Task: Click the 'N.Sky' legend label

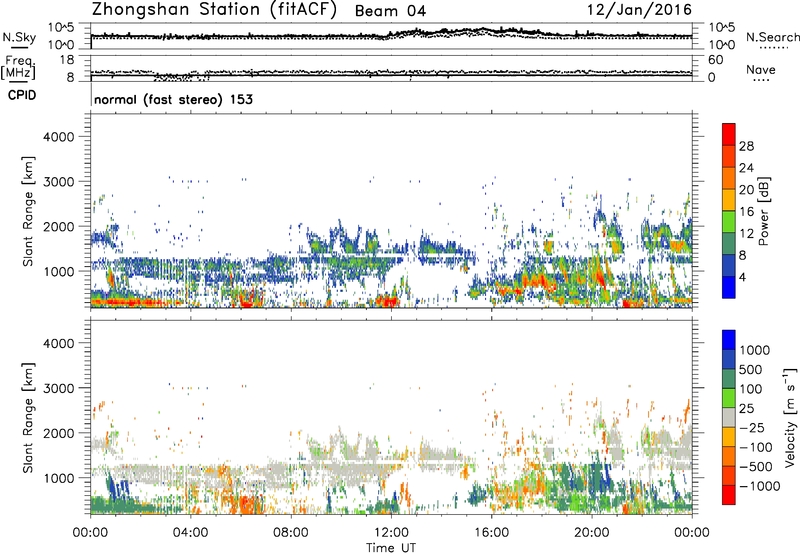Action: 19,37
